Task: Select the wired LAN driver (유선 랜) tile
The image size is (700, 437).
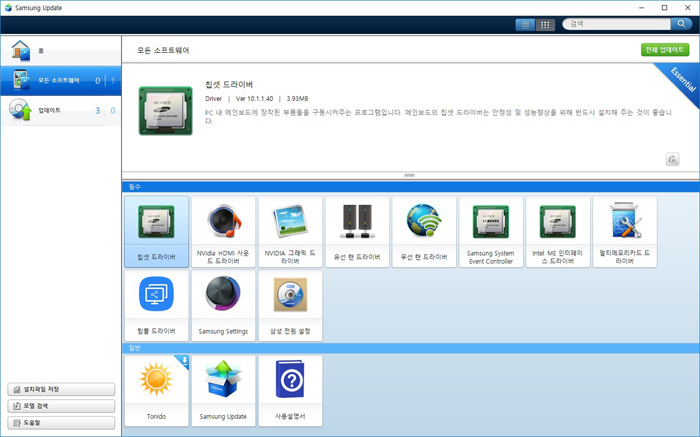Action: click(357, 232)
